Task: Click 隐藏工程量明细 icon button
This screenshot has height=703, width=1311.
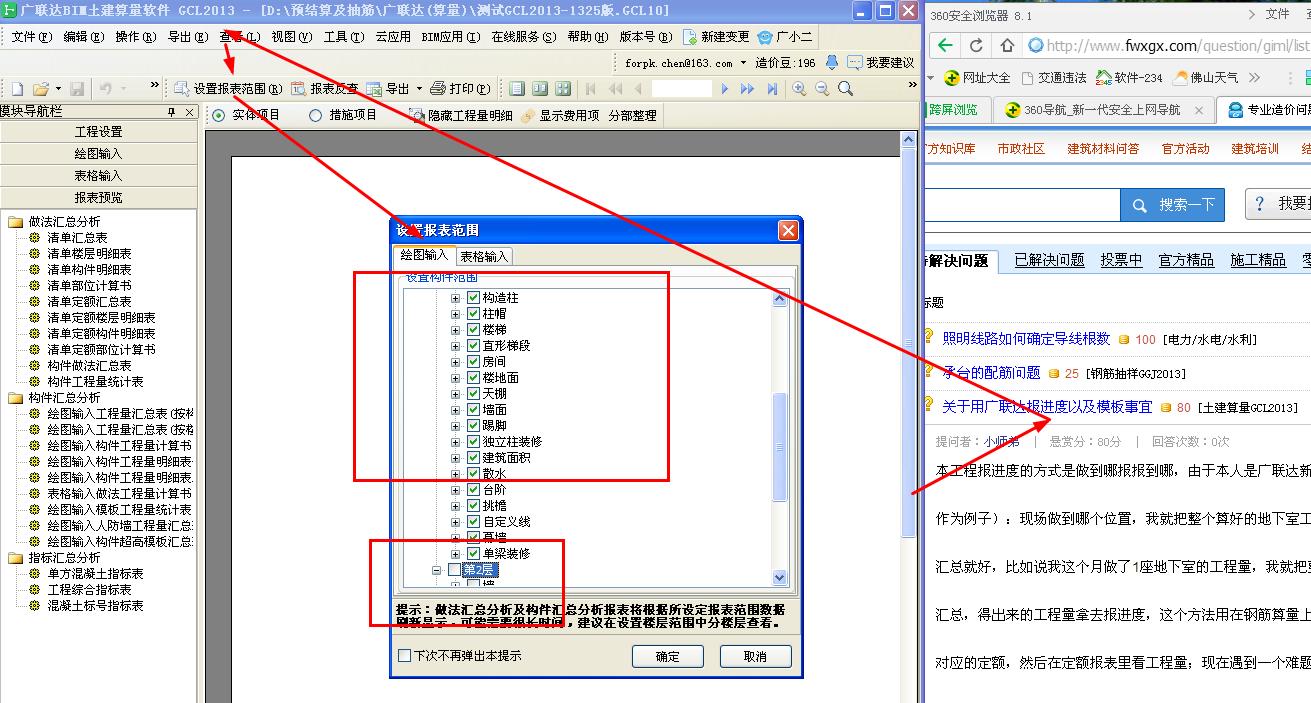Action: point(417,116)
